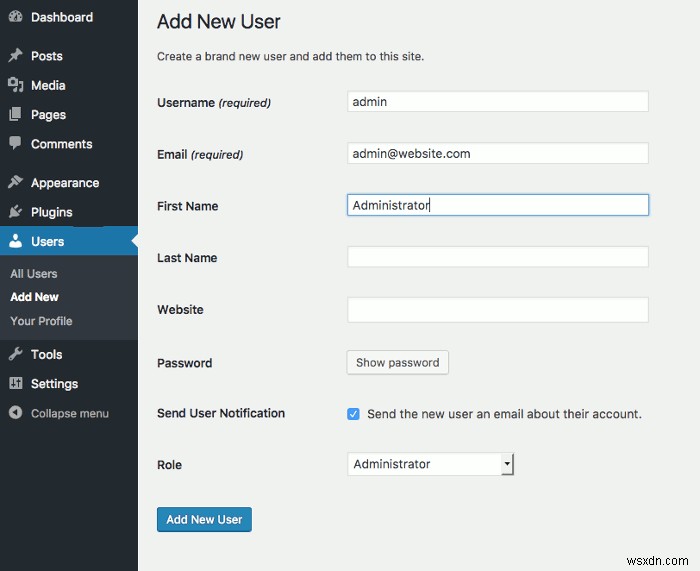
Task: Click the Media library icon
Action: click(15, 85)
